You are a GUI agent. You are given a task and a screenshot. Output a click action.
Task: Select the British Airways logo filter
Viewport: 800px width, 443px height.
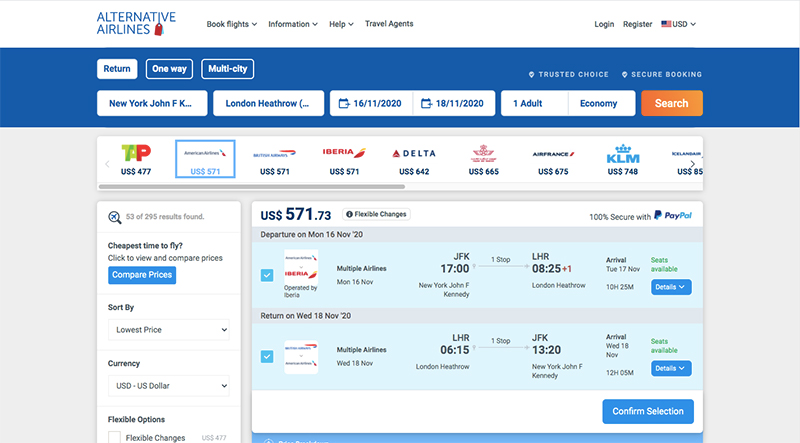pyautogui.click(x=274, y=154)
